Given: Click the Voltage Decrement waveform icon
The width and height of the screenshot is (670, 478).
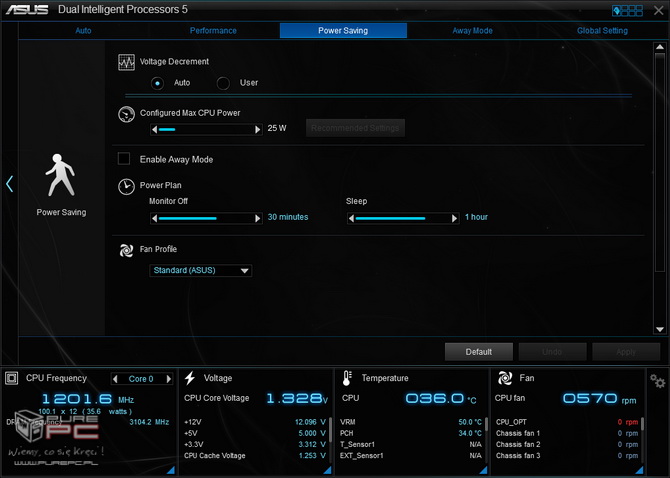Looking at the screenshot, I should (x=126, y=62).
